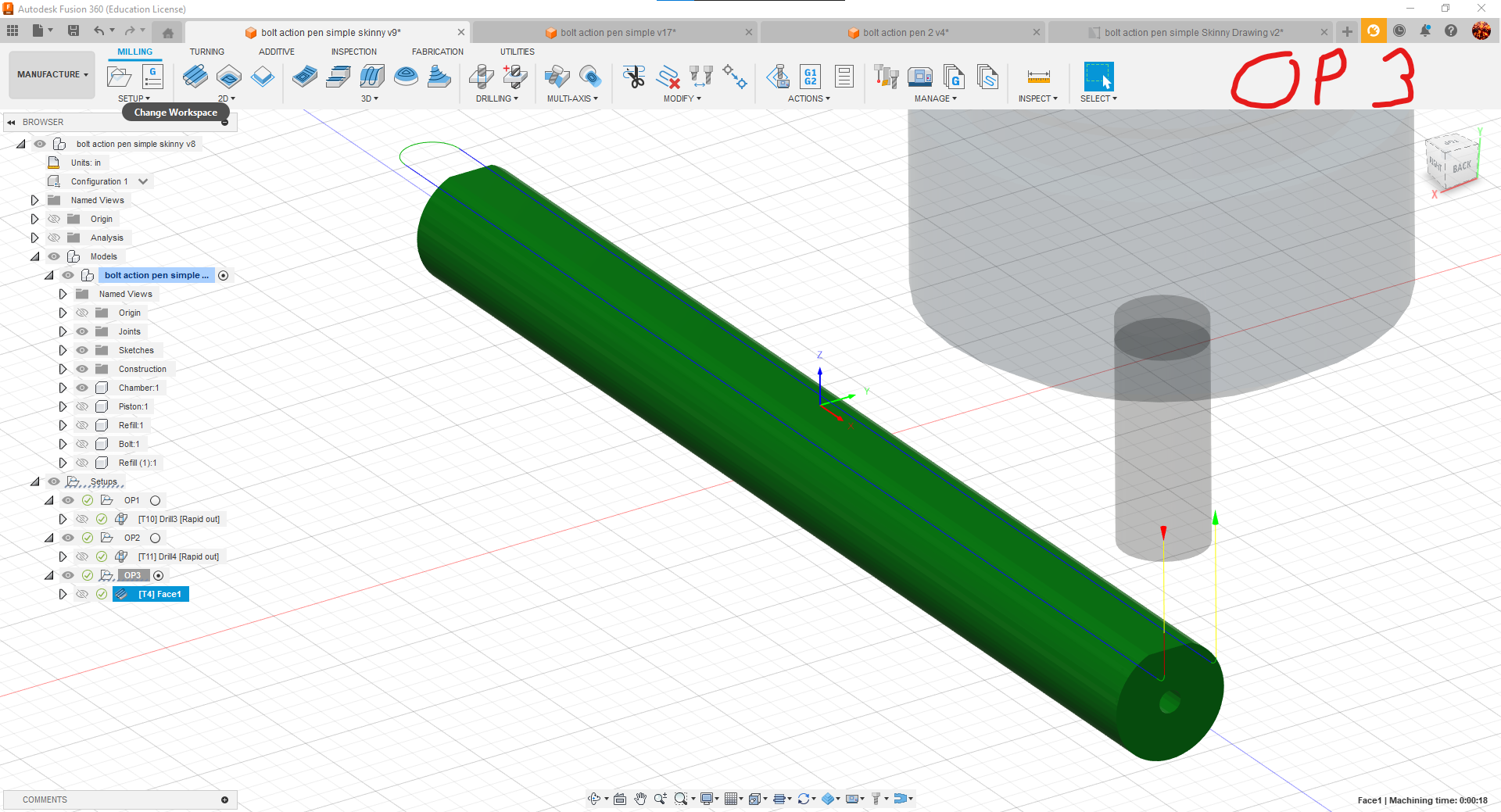Click the Zoom slider icon in navigation bar
The width and height of the screenshot is (1501, 812).
(661, 799)
